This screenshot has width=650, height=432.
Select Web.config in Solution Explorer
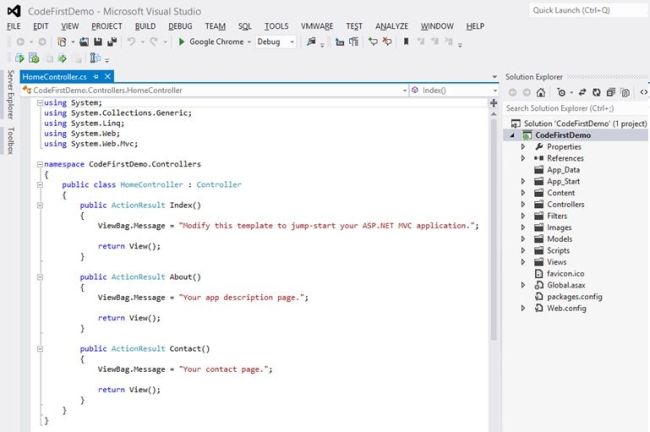click(566, 308)
